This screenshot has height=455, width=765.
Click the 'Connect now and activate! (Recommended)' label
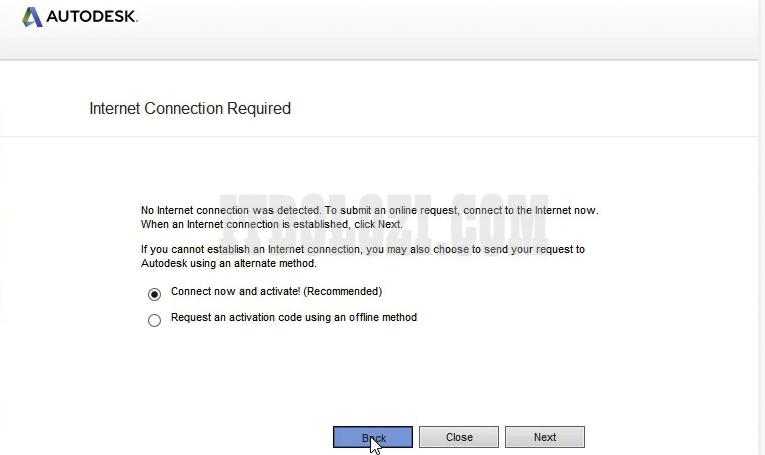point(276,292)
